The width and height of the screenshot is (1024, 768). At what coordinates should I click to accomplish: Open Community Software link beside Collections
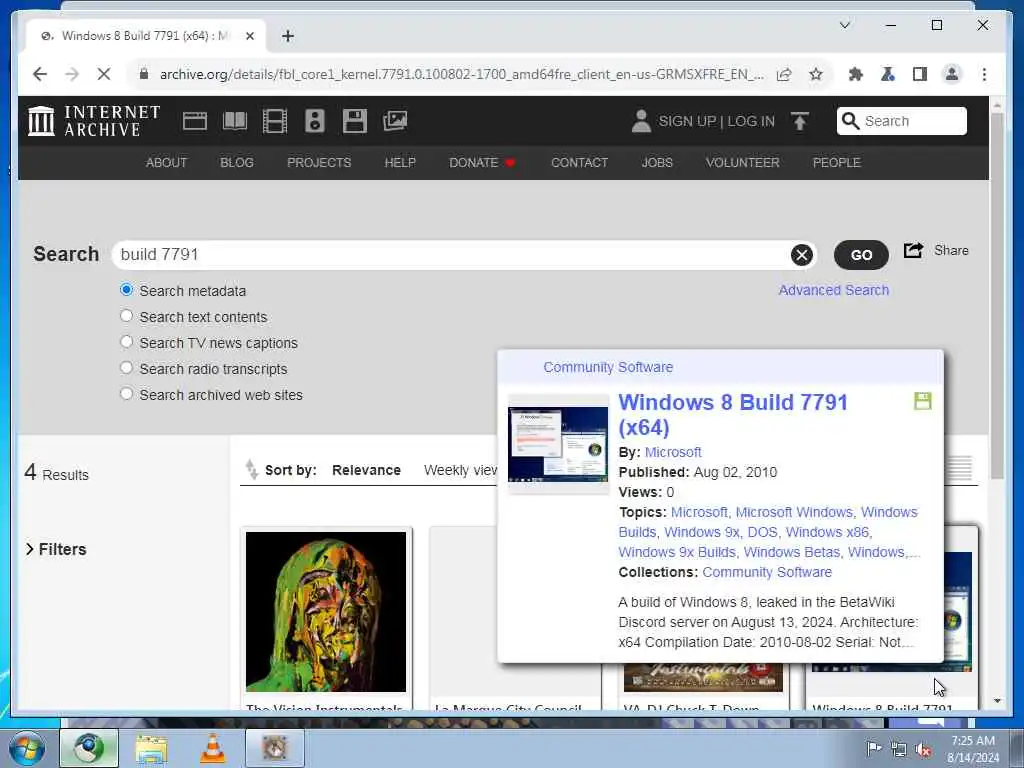[767, 572]
